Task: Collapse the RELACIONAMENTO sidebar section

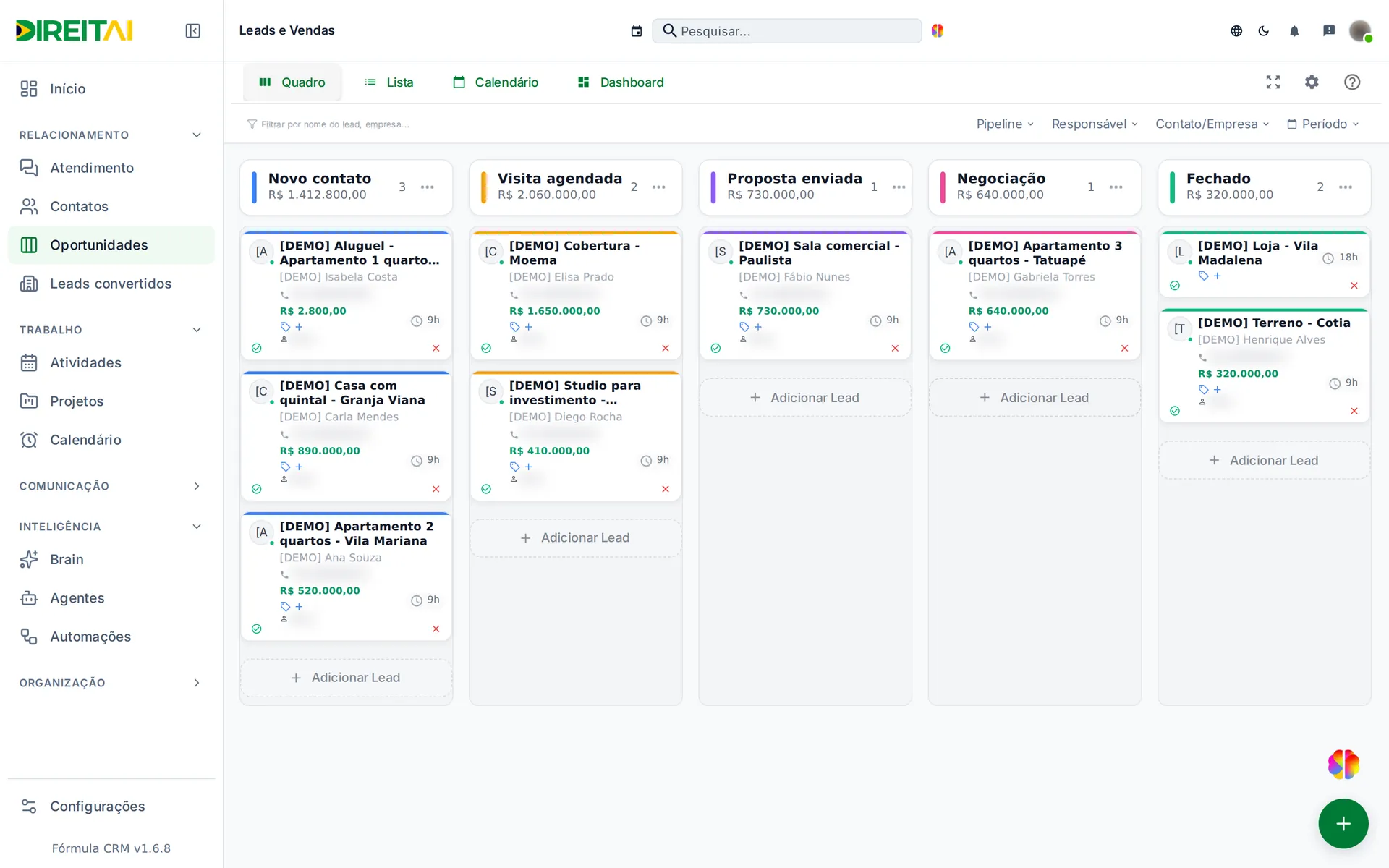Action: tap(197, 135)
